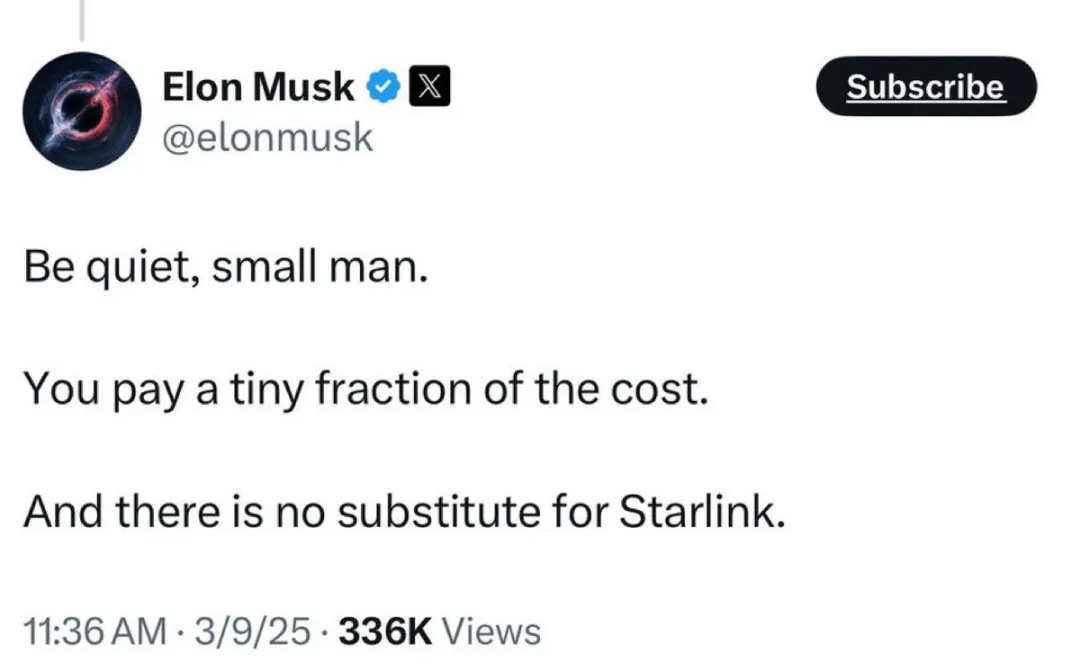Open Elon Musk display name profile link
The height and width of the screenshot is (671, 1080).
[258, 87]
